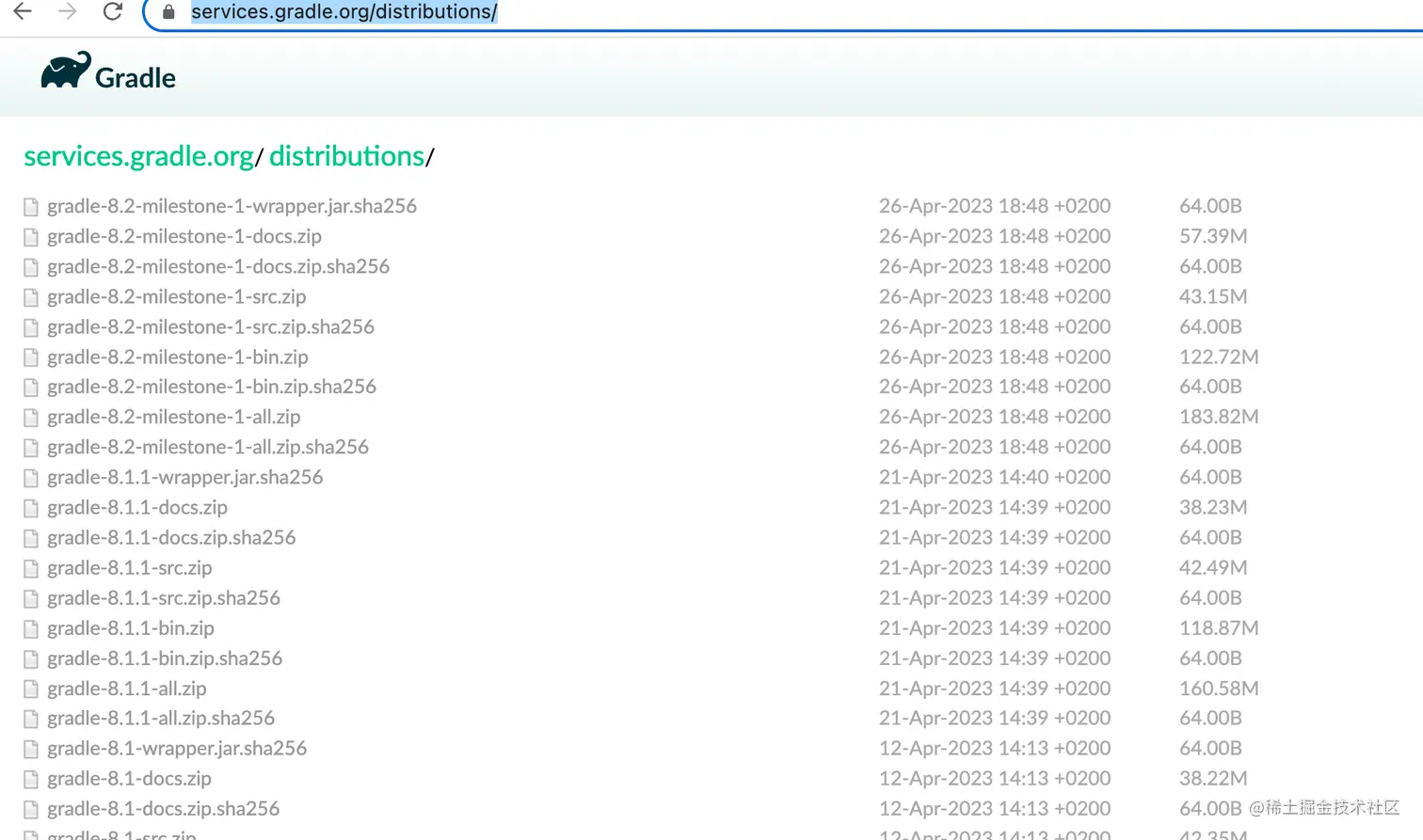Open gradle-8.1.1-docs.zip.sha256 link
1423x840 pixels.
(x=171, y=537)
